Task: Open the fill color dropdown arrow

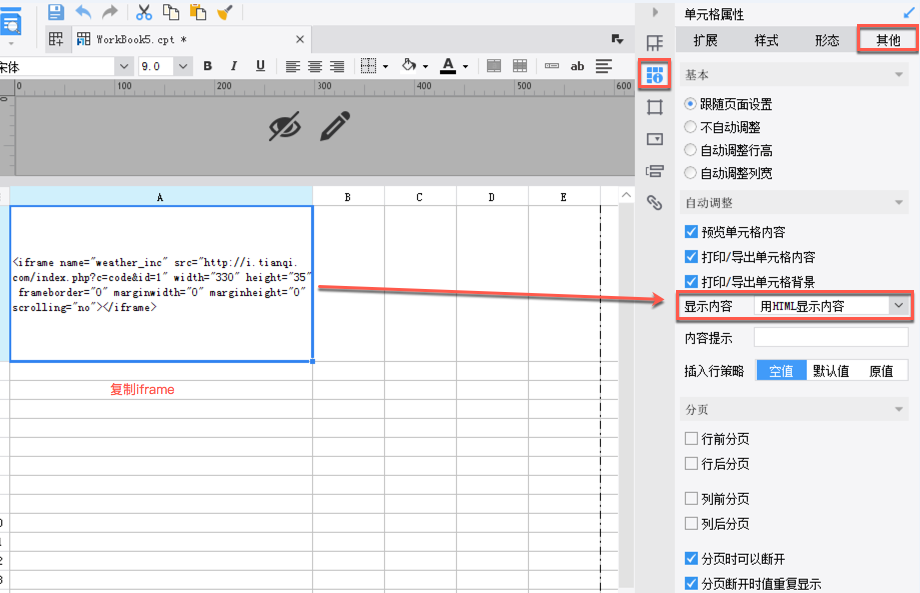Action: (x=425, y=66)
